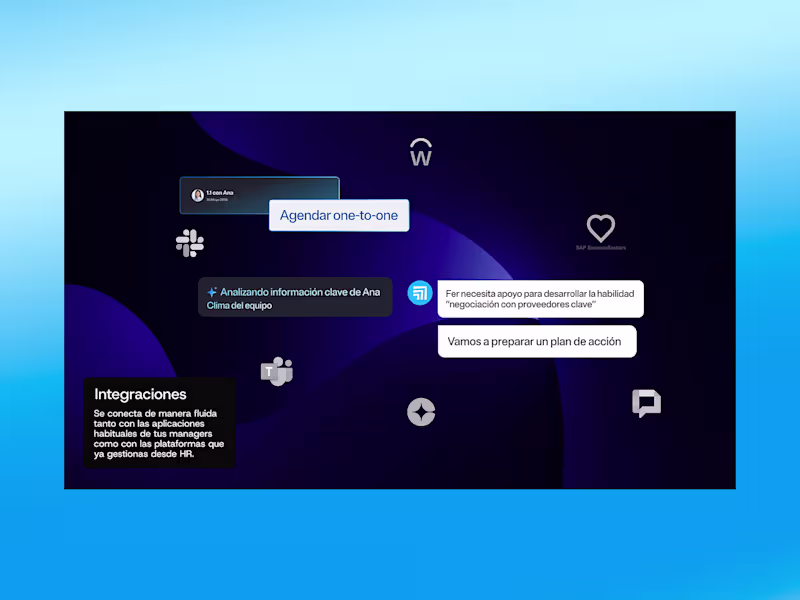Click the Se conecta de manera fluida description
This screenshot has height=600, width=800.
coord(159,434)
